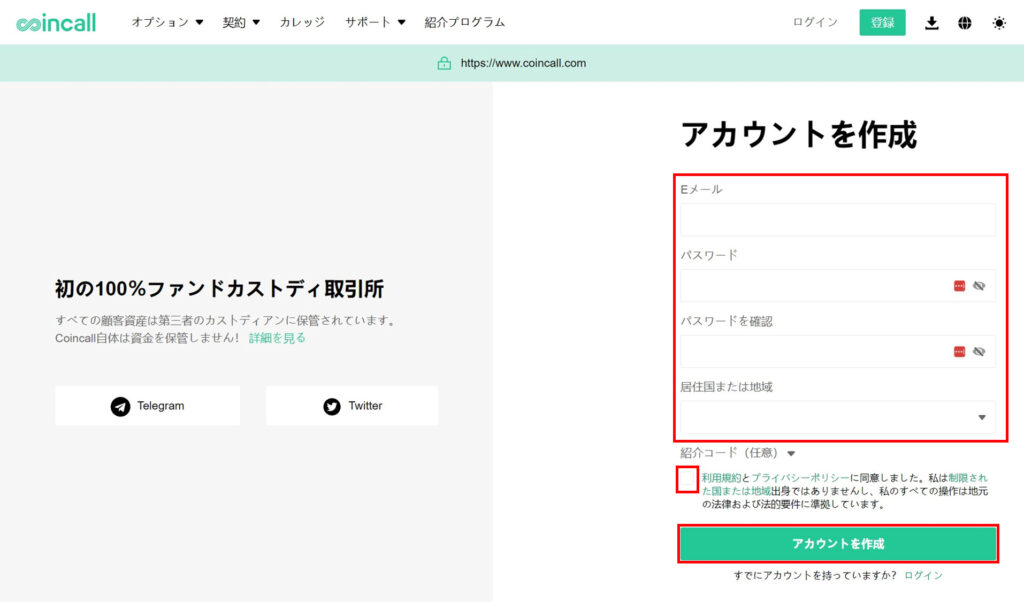The image size is (1024, 602).
Task: Open the globe language selector
Action: 965,23
